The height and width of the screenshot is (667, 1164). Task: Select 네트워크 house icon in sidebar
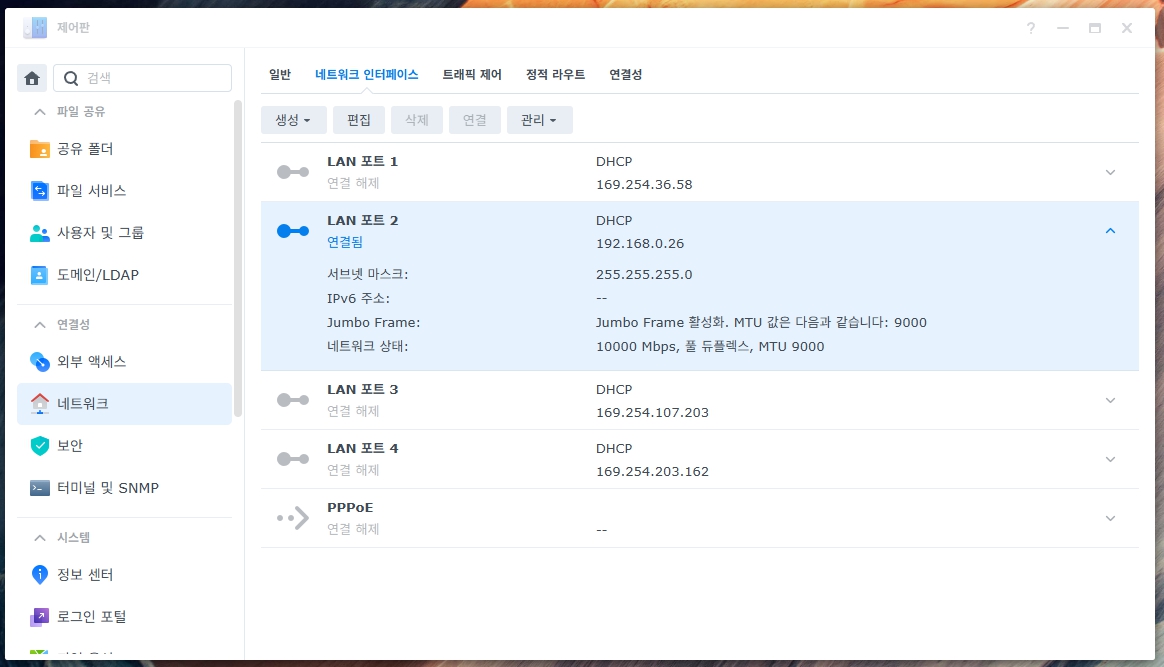click(40, 404)
